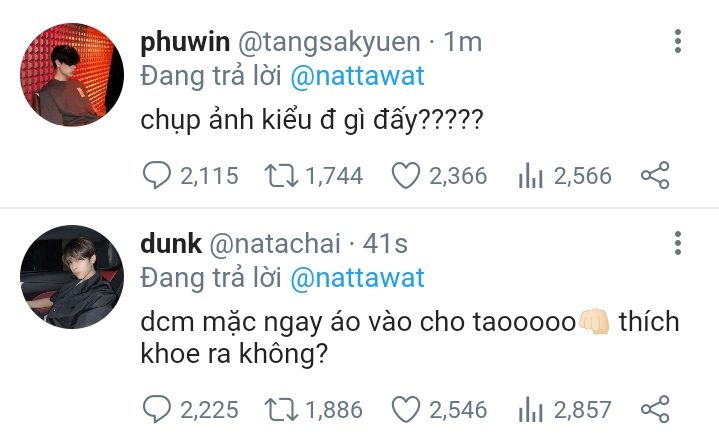Like dunk's tweet with the heart

click(404, 409)
